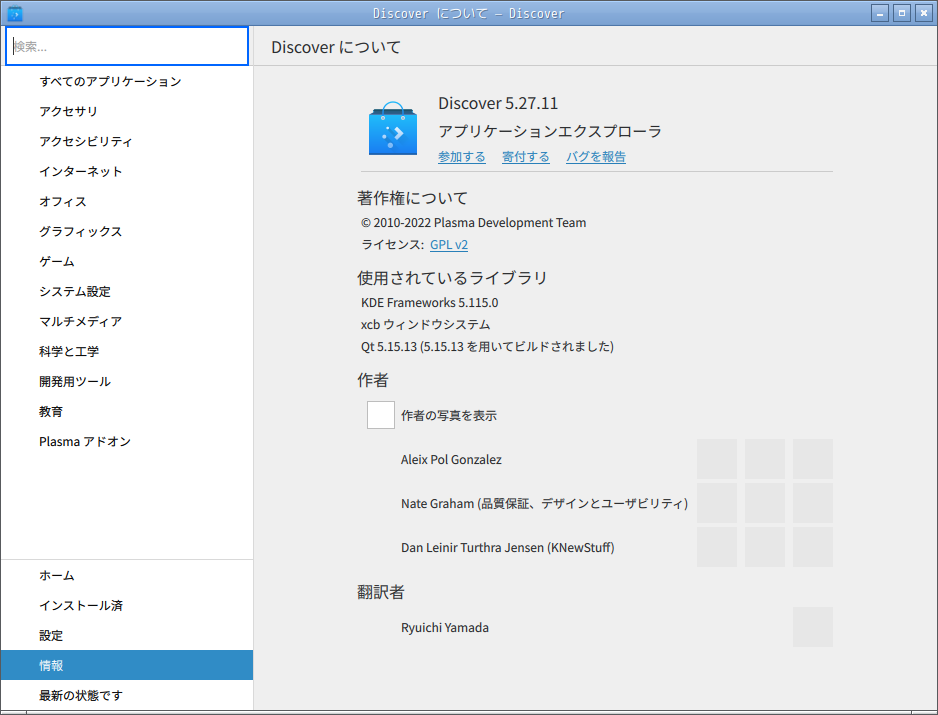Select the アクセサリ category
938x715 pixels.
click(x=127, y=111)
